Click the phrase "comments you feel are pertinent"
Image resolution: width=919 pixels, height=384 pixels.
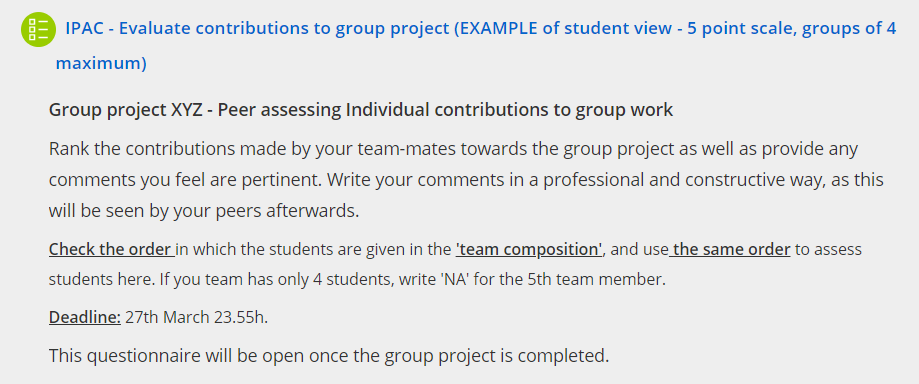pos(183,180)
